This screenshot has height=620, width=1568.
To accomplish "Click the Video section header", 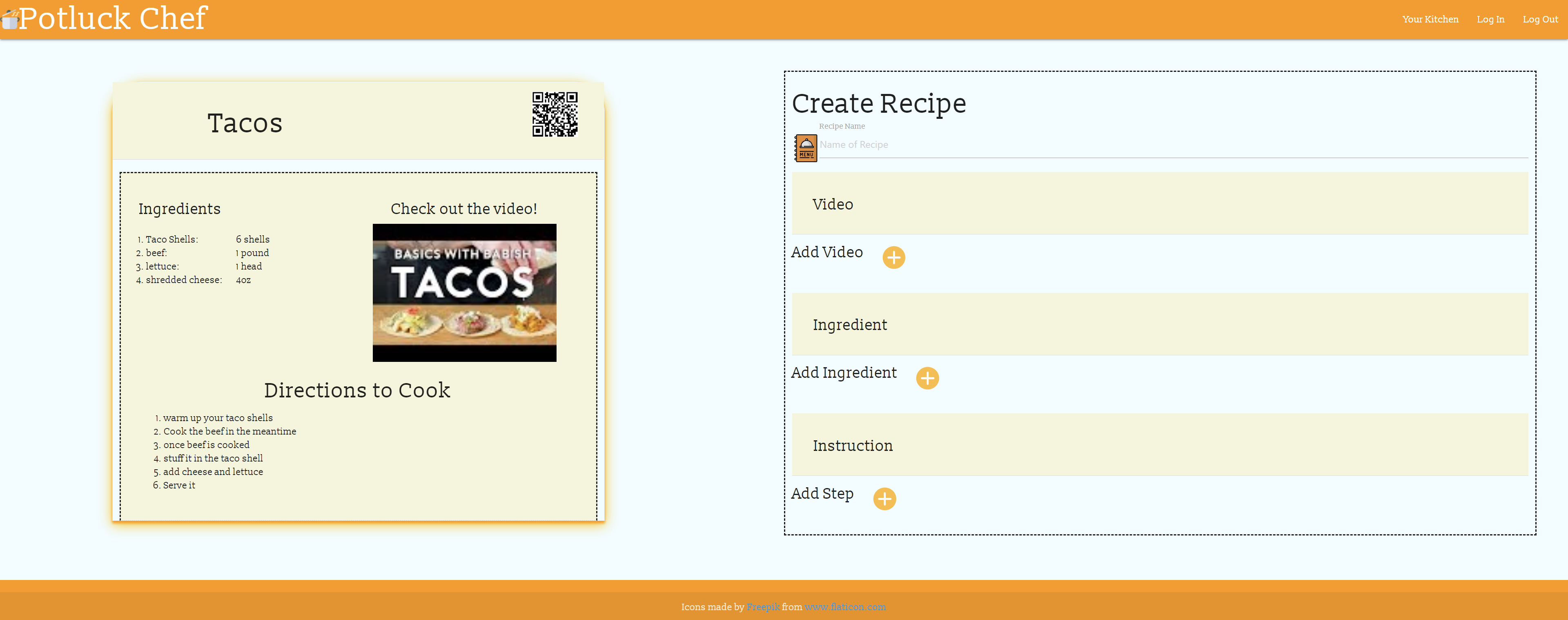I will tap(1160, 203).
